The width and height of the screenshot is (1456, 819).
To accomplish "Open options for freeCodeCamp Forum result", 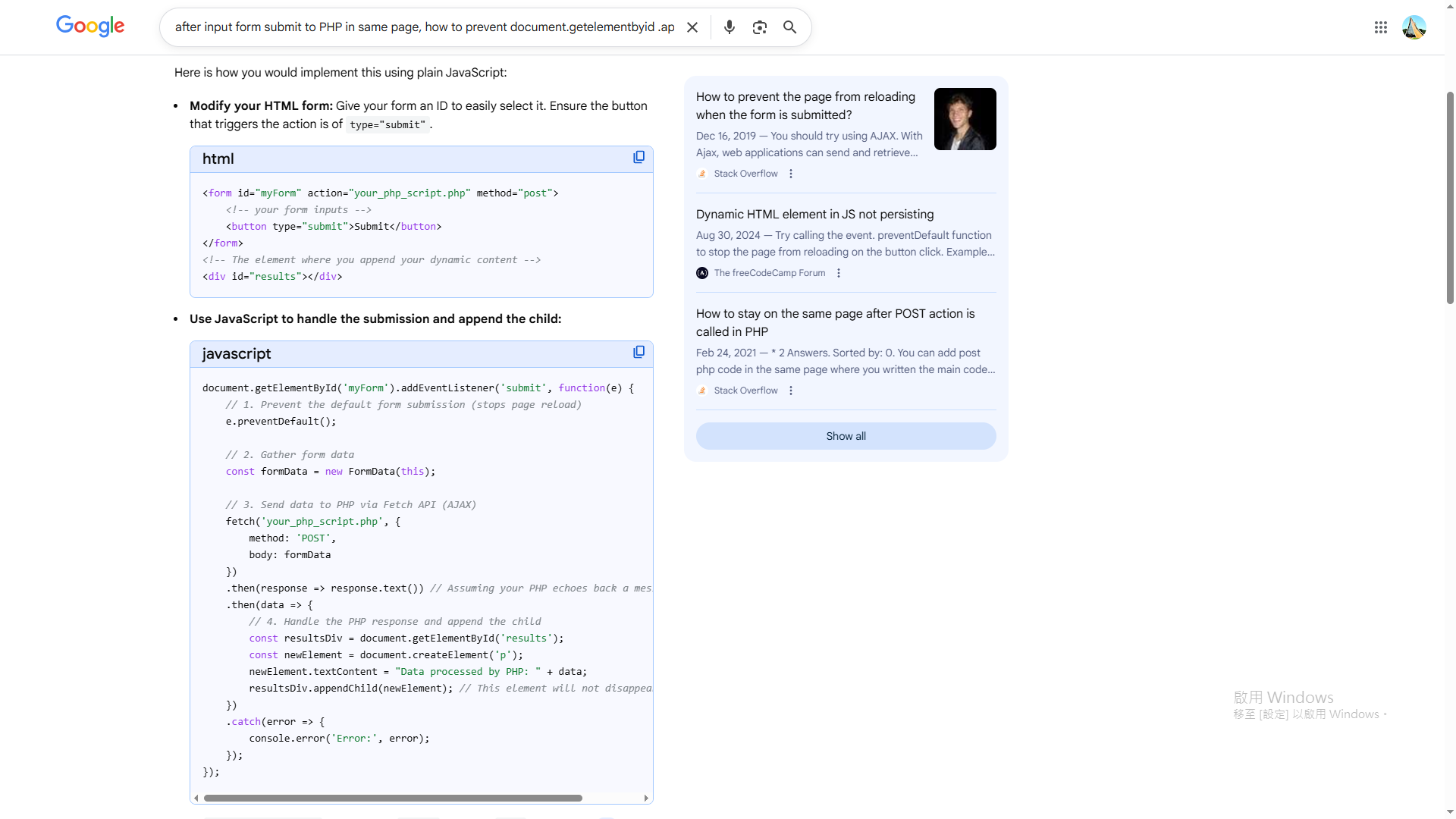I will [839, 273].
